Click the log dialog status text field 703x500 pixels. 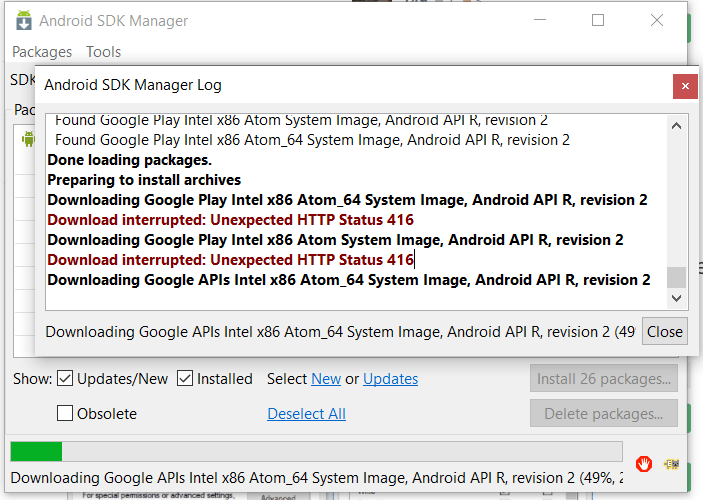pos(341,332)
